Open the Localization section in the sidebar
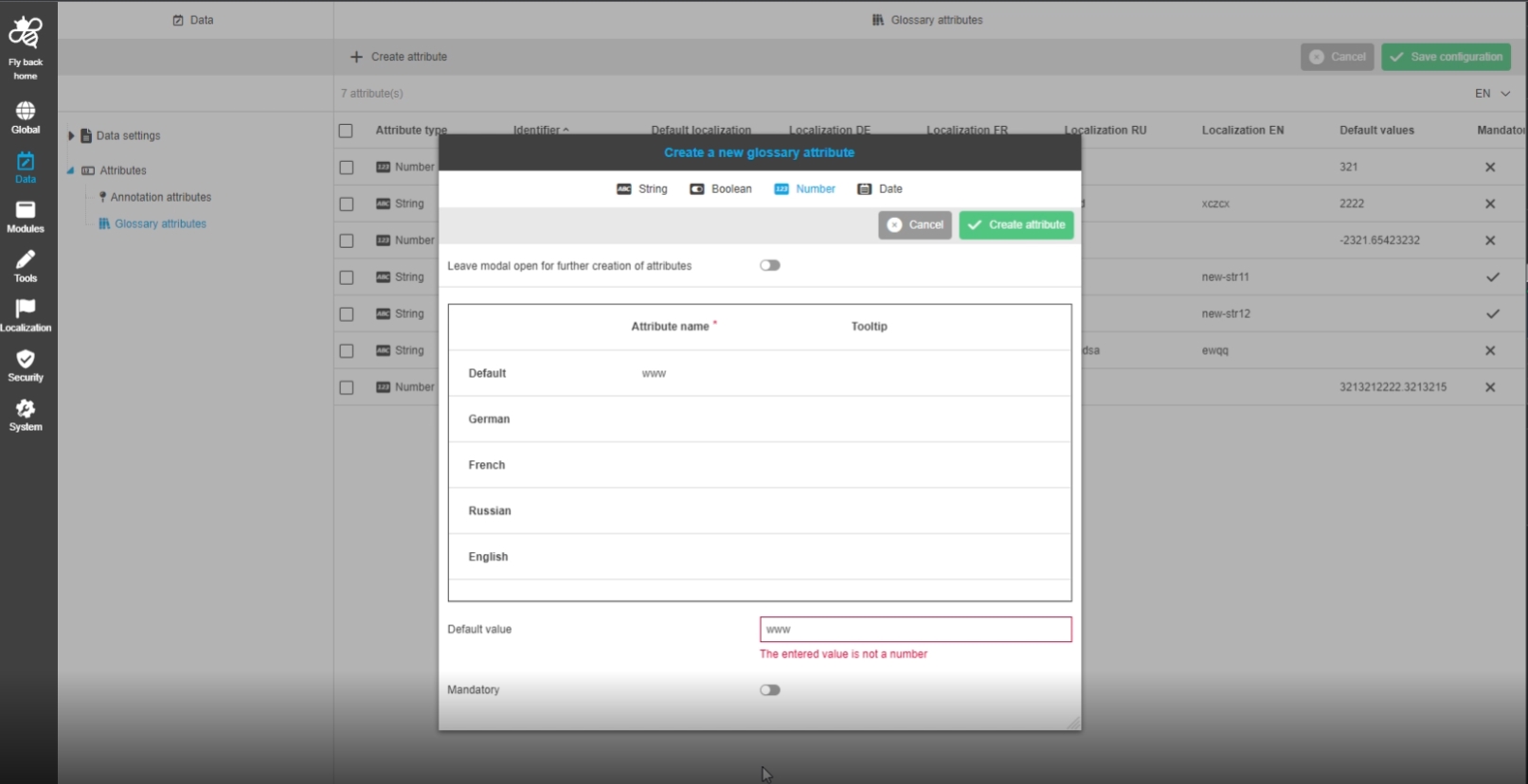This screenshot has height=784, width=1528. click(x=26, y=316)
